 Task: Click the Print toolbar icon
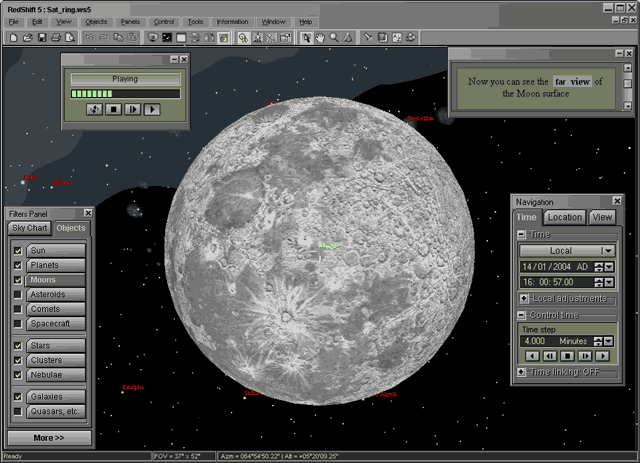coord(56,38)
